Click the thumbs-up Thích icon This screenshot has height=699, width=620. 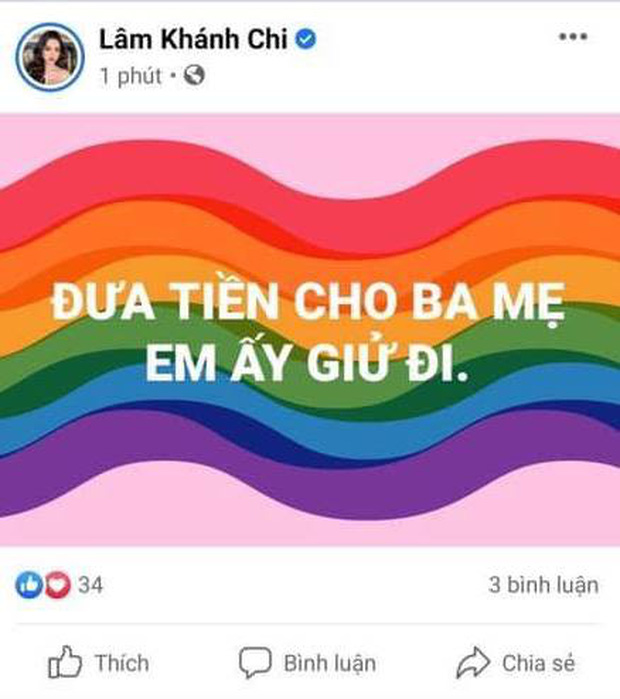pyautogui.click(x=65, y=662)
